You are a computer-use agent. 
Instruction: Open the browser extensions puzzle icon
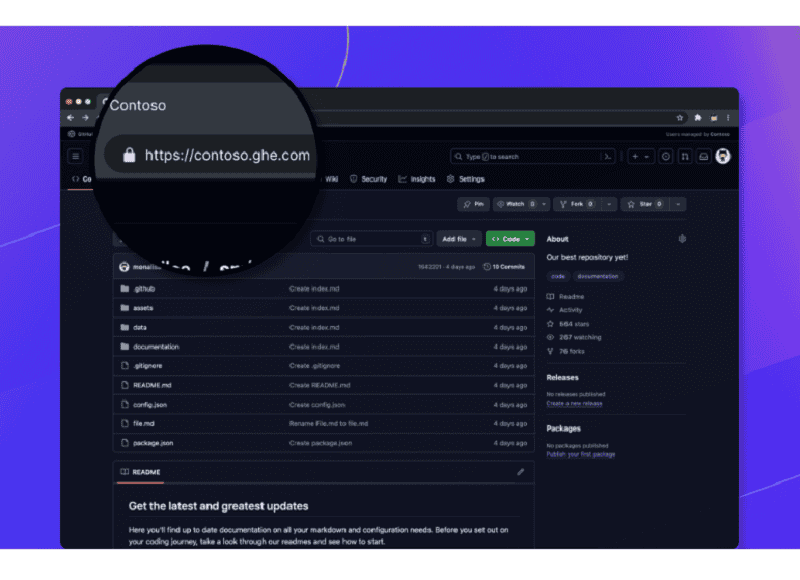697,118
